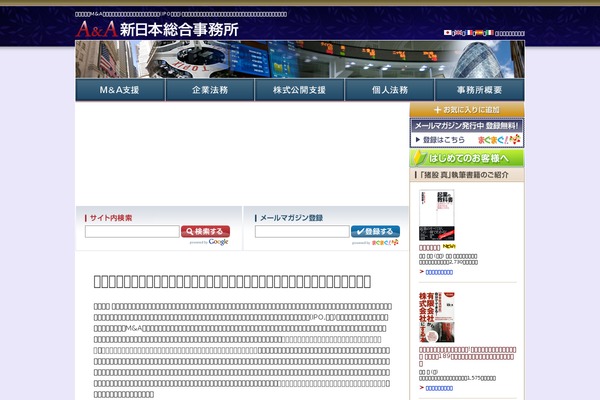Select the Japanese flag language icon
Image resolution: width=600 pixels, height=400 pixels.
(x=447, y=33)
